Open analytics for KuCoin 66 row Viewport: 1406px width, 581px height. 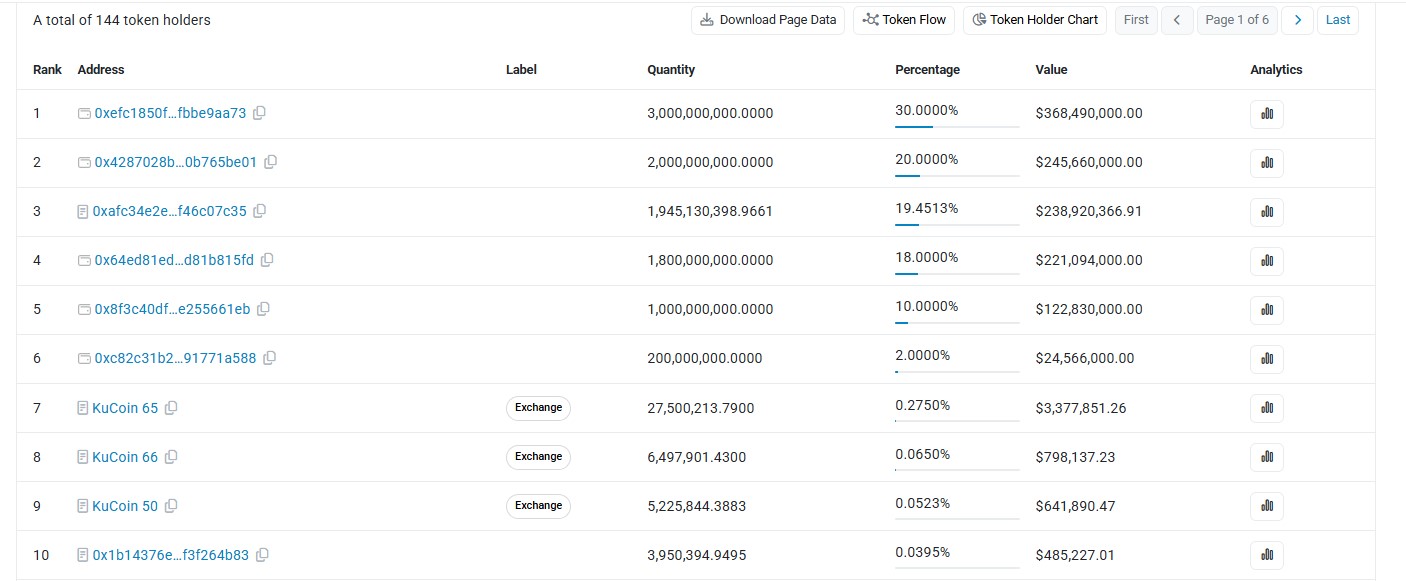[x=1267, y=457]
